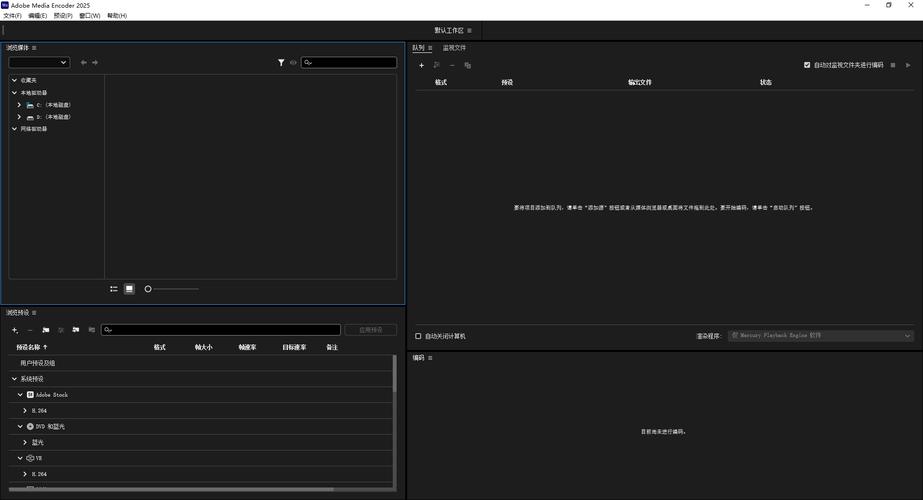
Task: Add output icon in queue toolbar
Action: coord(437,65)
